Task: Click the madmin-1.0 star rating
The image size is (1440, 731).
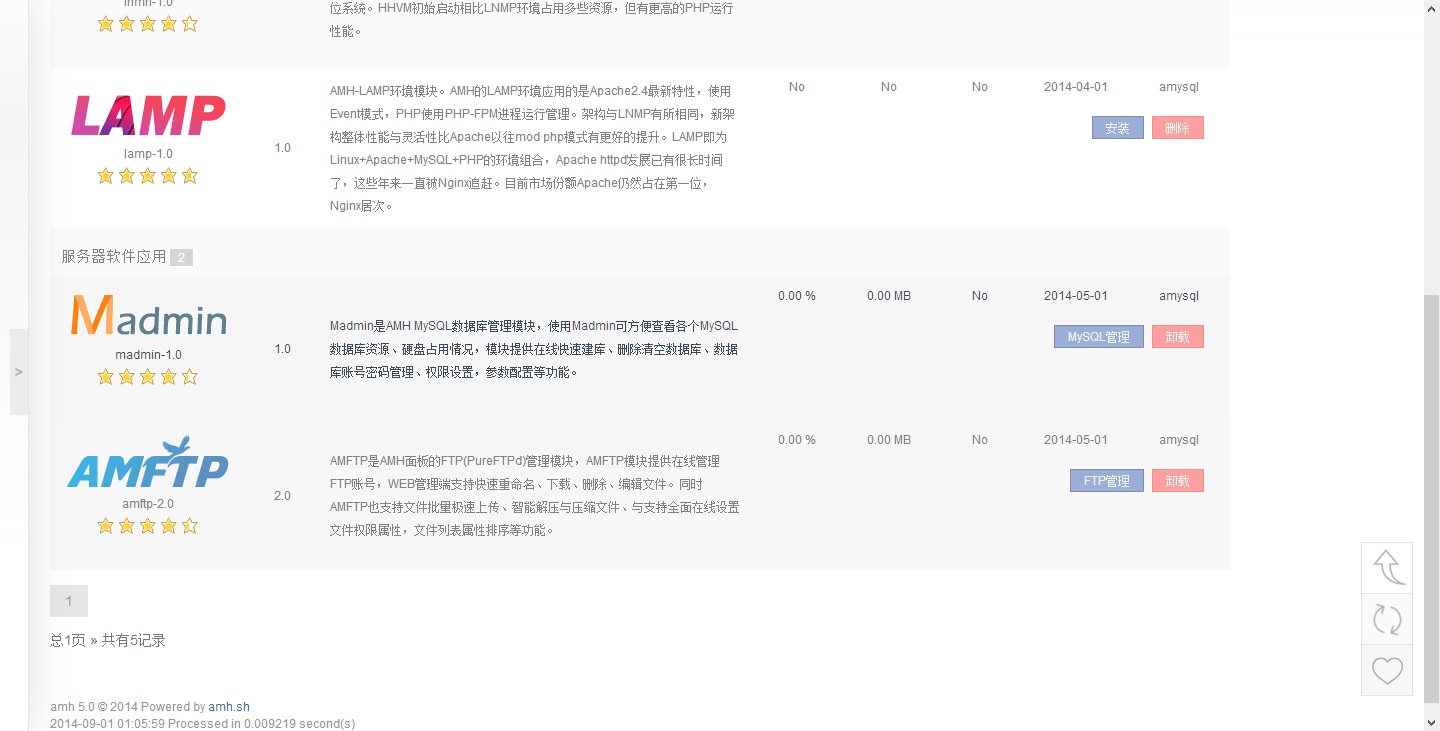Action: click(148, 377)
